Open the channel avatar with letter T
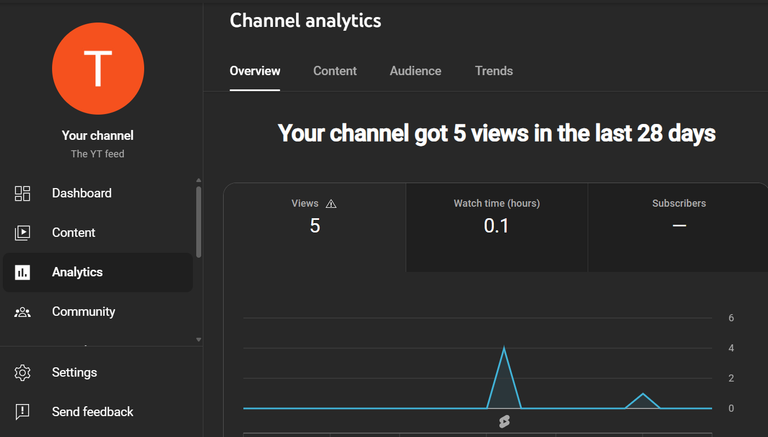This screenshot has height=437, width=768. 98,69
